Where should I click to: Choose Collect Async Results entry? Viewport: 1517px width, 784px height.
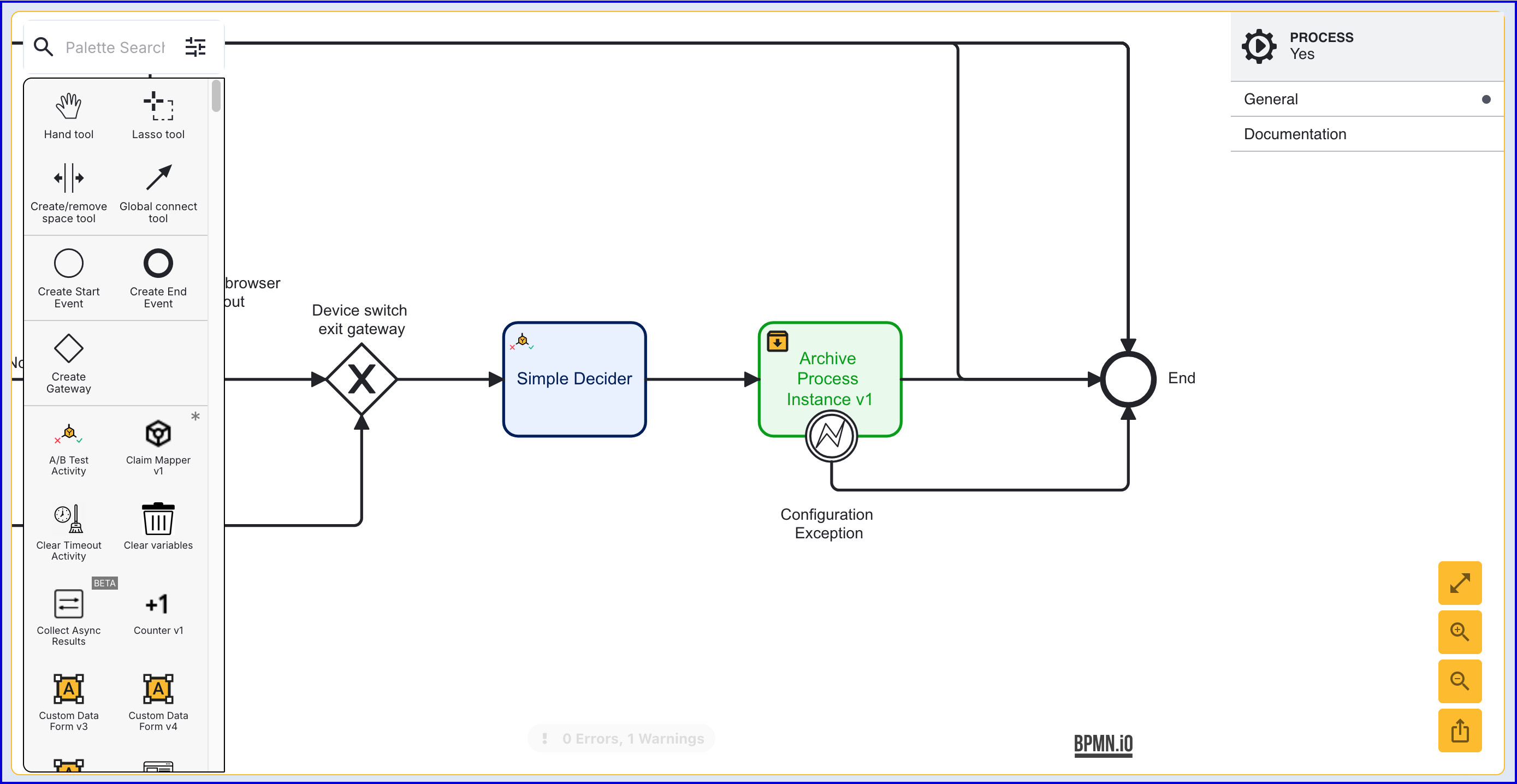tap(69, 617)
